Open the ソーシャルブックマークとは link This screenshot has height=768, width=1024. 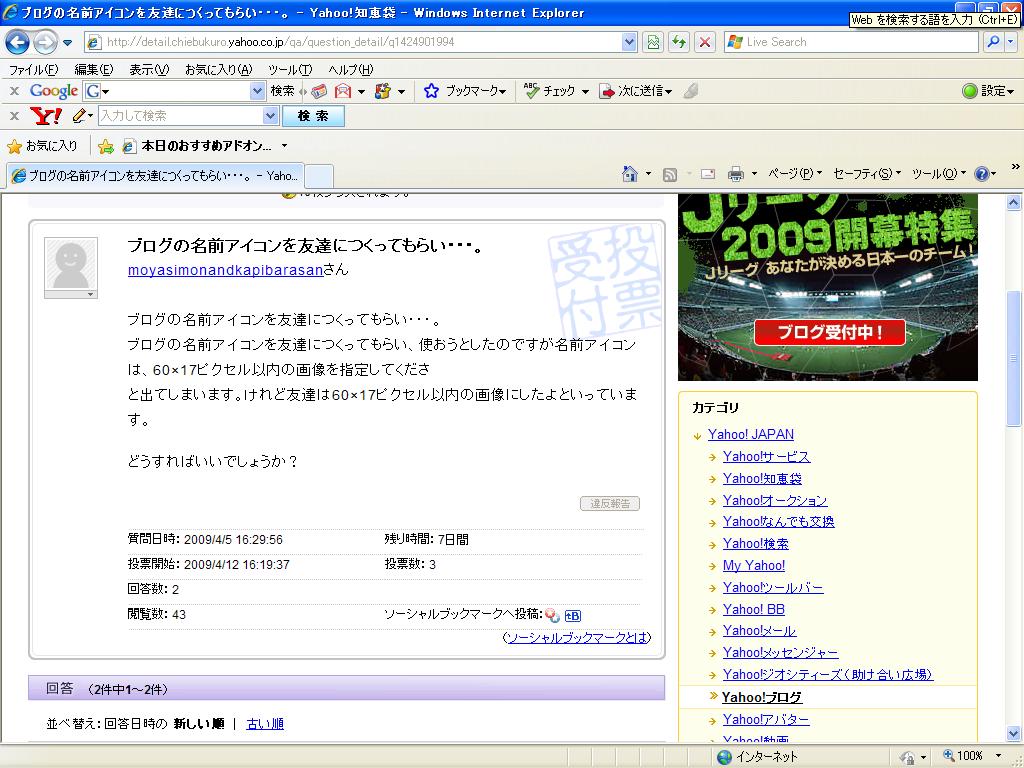pyautogui.click(x=577, y=638)
